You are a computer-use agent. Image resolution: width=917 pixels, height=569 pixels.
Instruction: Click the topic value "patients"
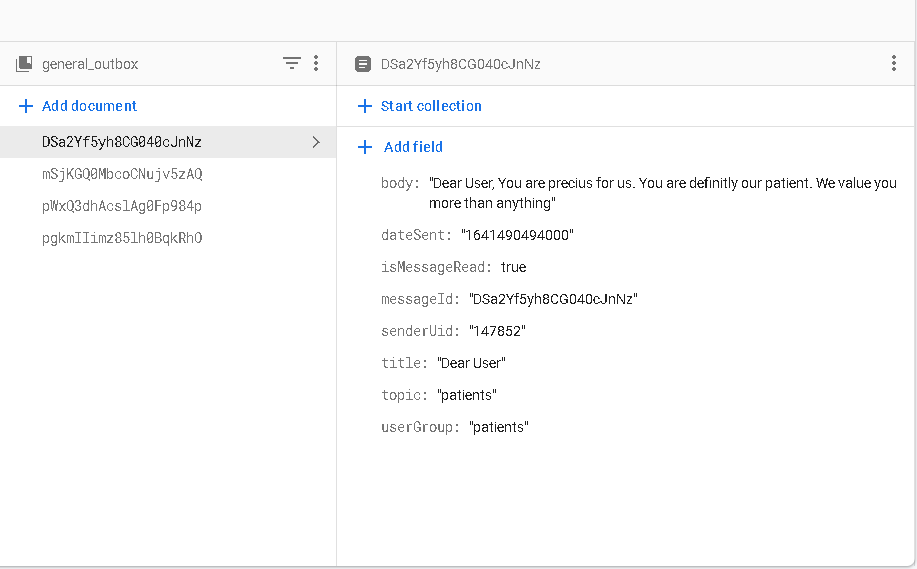[x=467, y=395]
